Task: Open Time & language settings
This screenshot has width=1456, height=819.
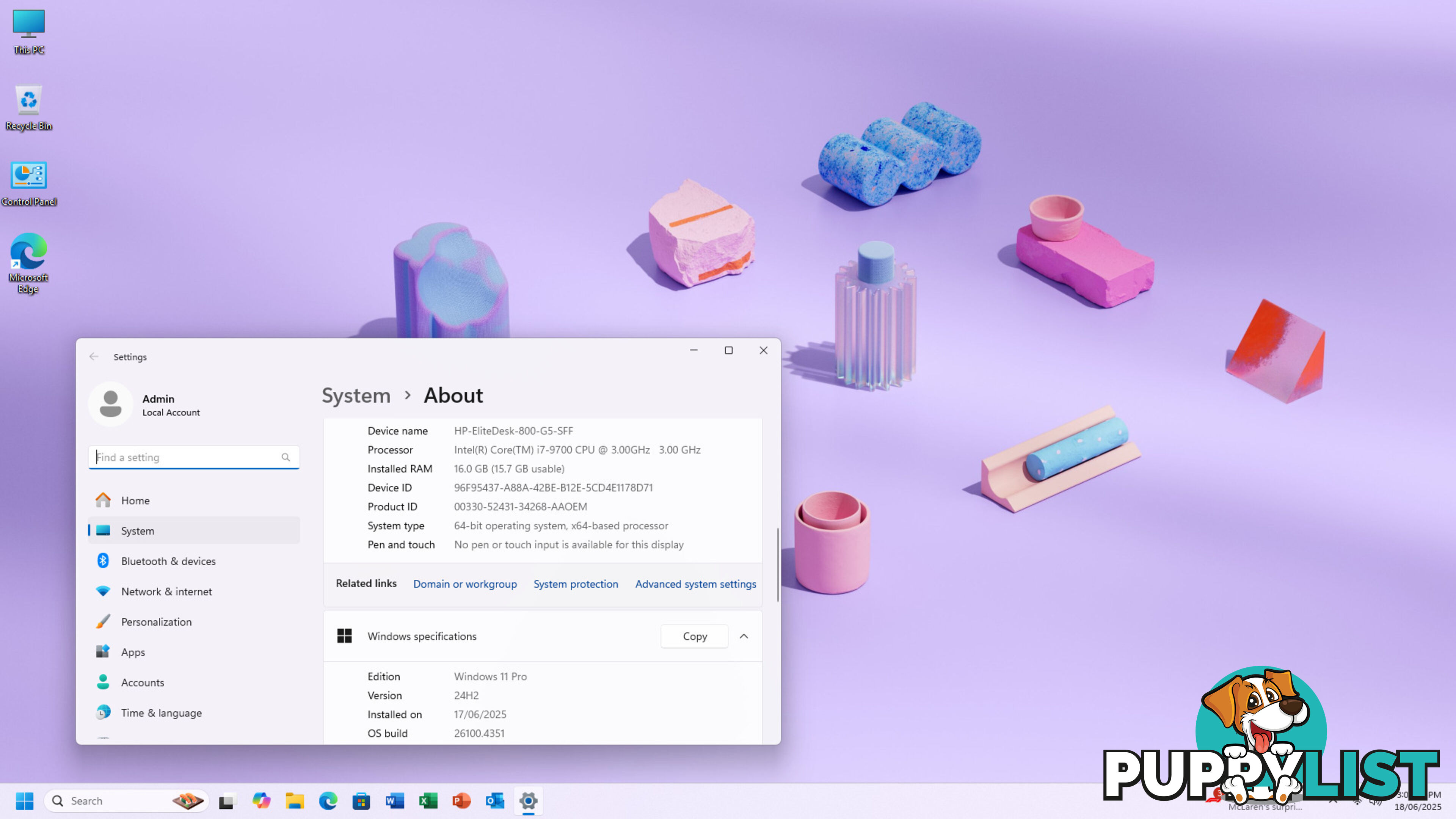Action: click(194, 713)
